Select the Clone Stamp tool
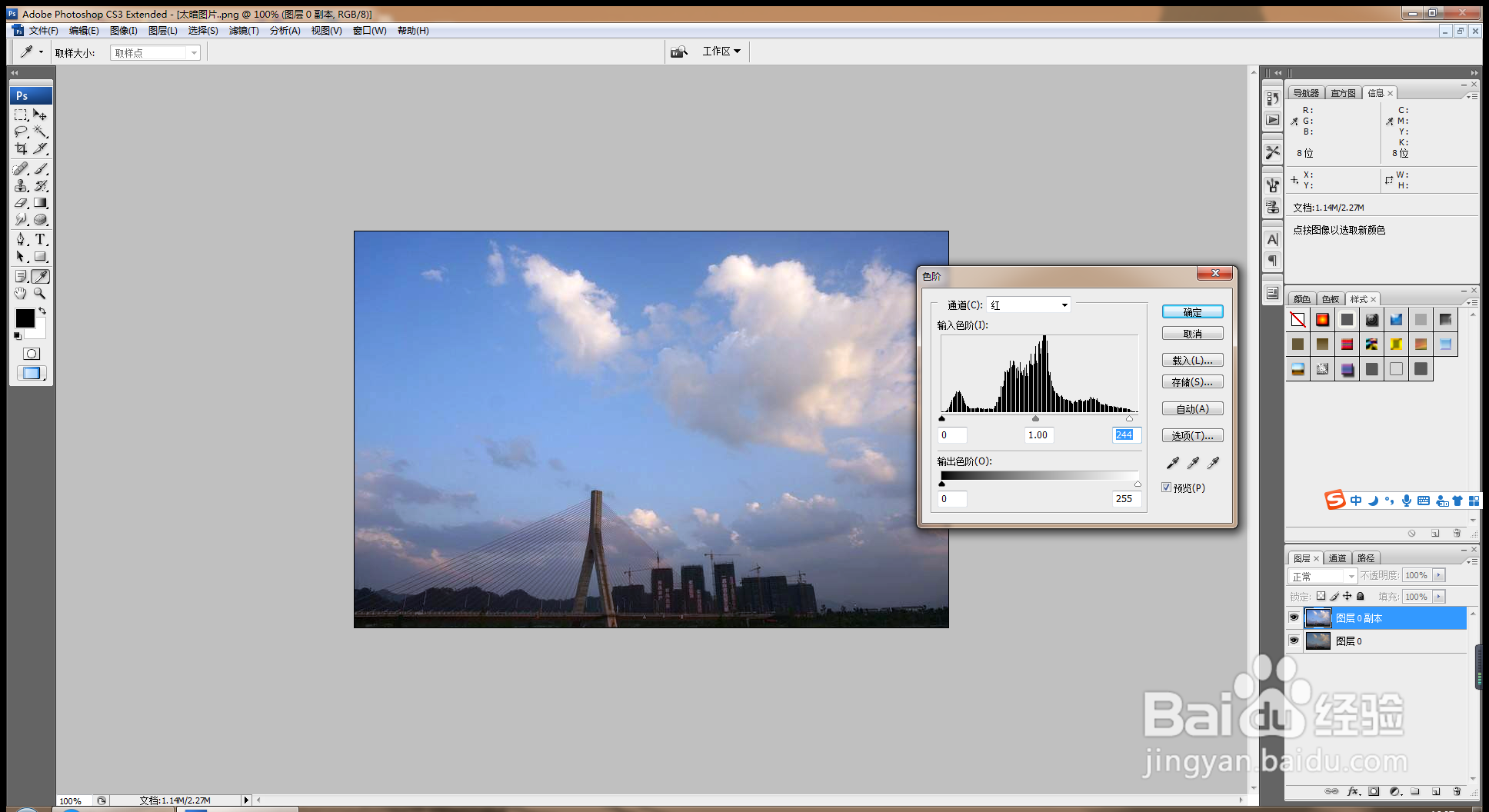Viewport: 1489px width, 812px height. tap(21, 185)
